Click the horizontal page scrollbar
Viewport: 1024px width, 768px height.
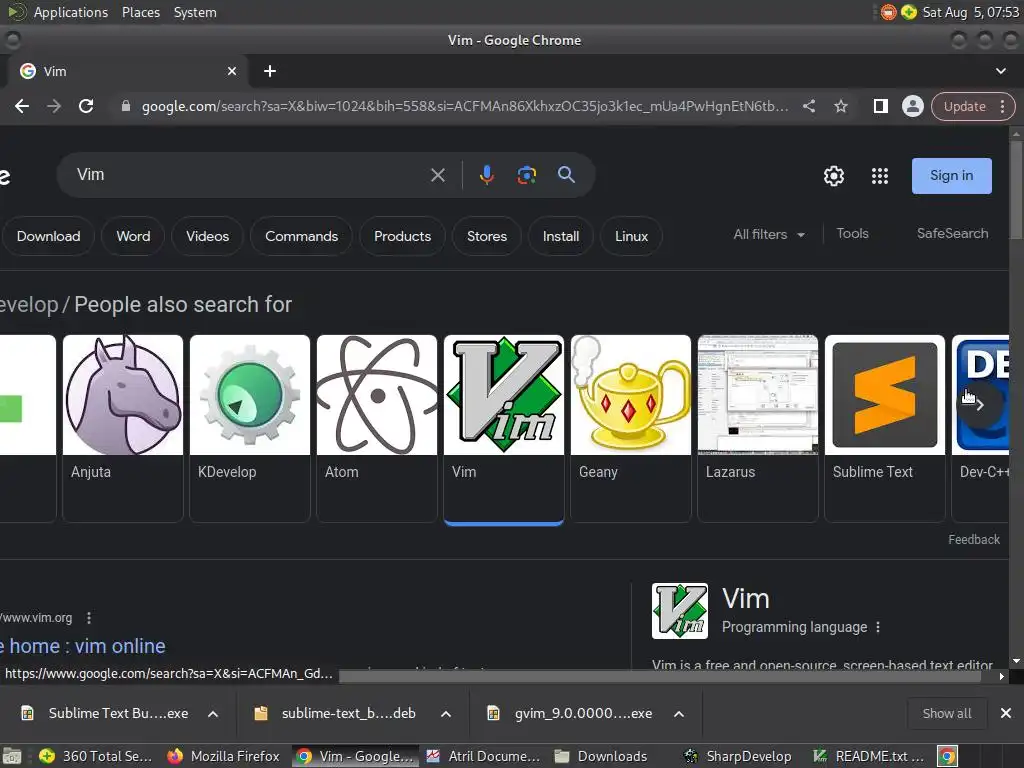coord(660,677)
